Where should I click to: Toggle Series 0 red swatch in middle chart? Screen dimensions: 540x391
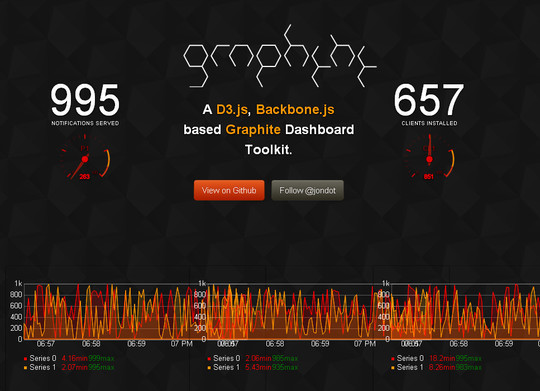tap(209, 359)
